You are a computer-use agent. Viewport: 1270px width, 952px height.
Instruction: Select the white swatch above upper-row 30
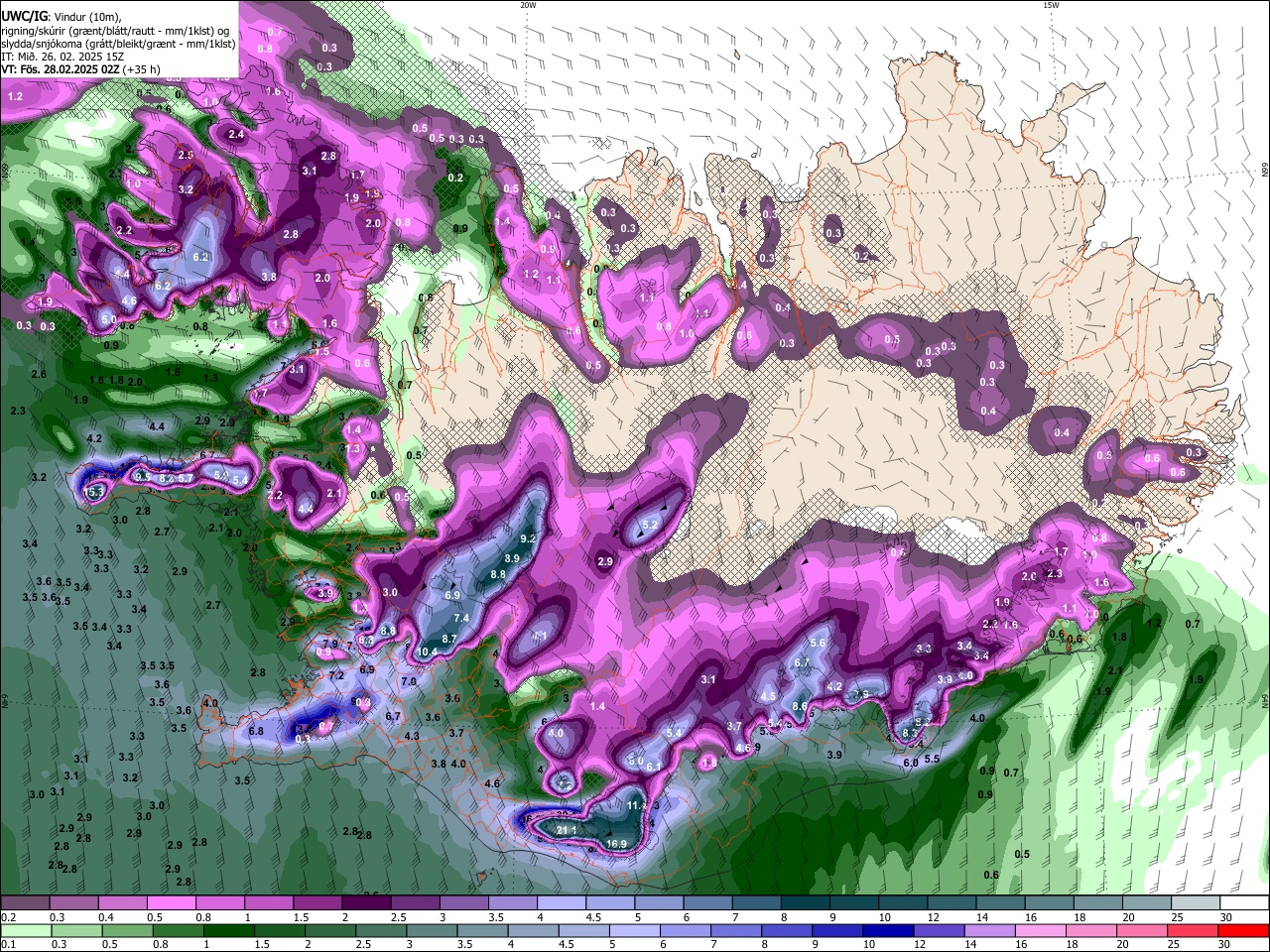(x=1244, y=903)
